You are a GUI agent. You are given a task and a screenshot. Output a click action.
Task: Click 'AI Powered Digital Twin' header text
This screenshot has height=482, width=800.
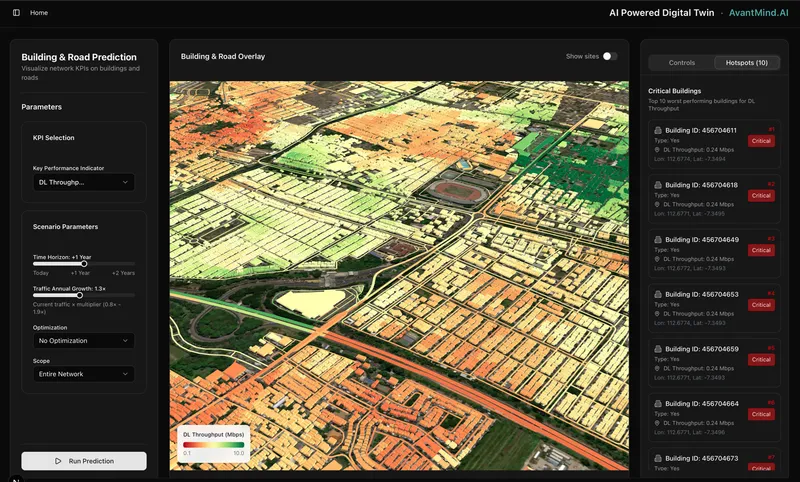pyautogui.click(x=662, y=13)
